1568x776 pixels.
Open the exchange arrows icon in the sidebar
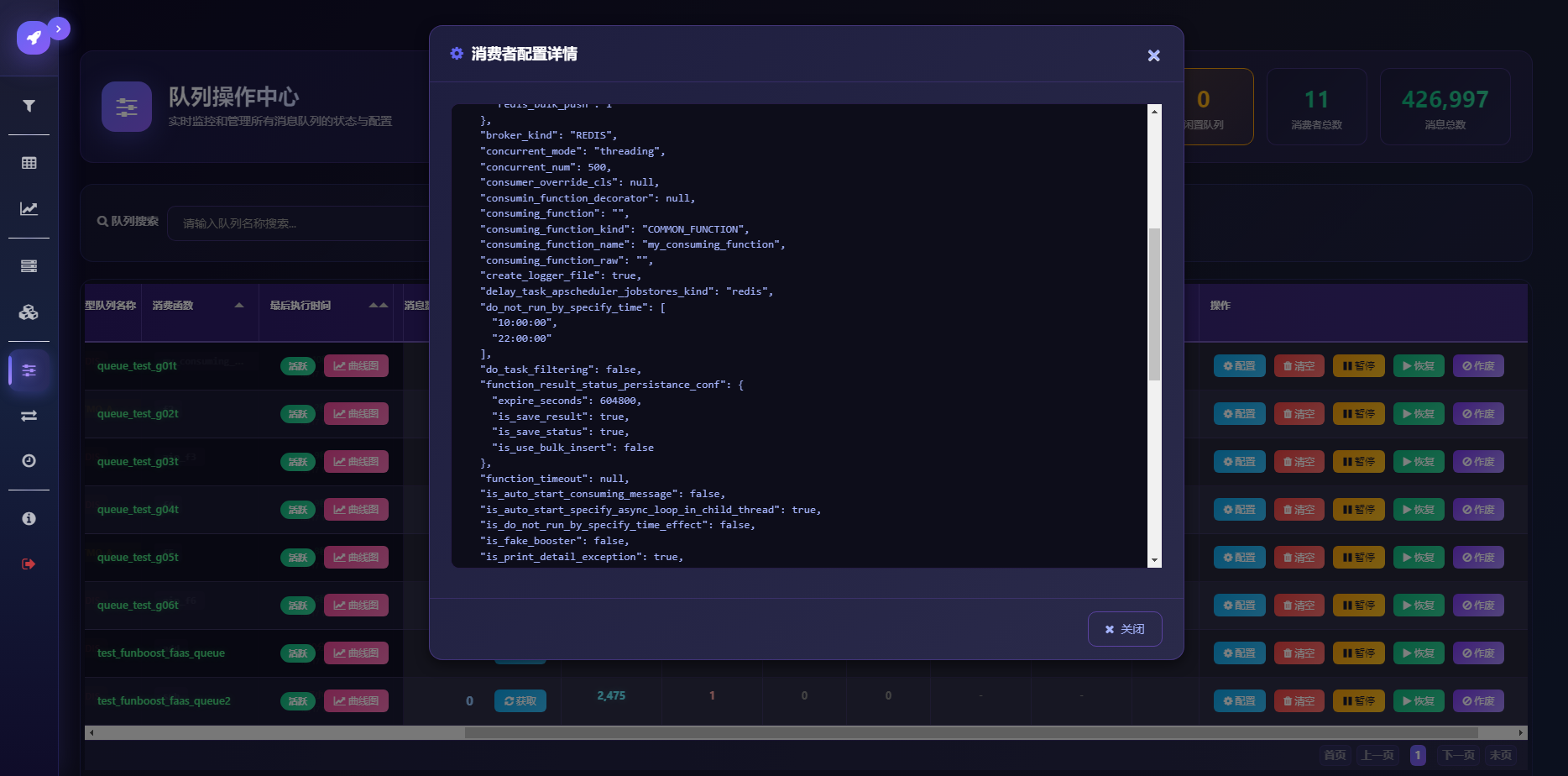click(x=29, y=416)
